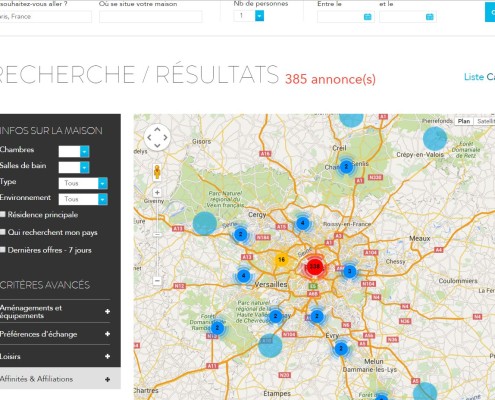This screenshot has height=400, width=495.
Task: Click the red cluster marker over Paris
Action: coord(314,267)
